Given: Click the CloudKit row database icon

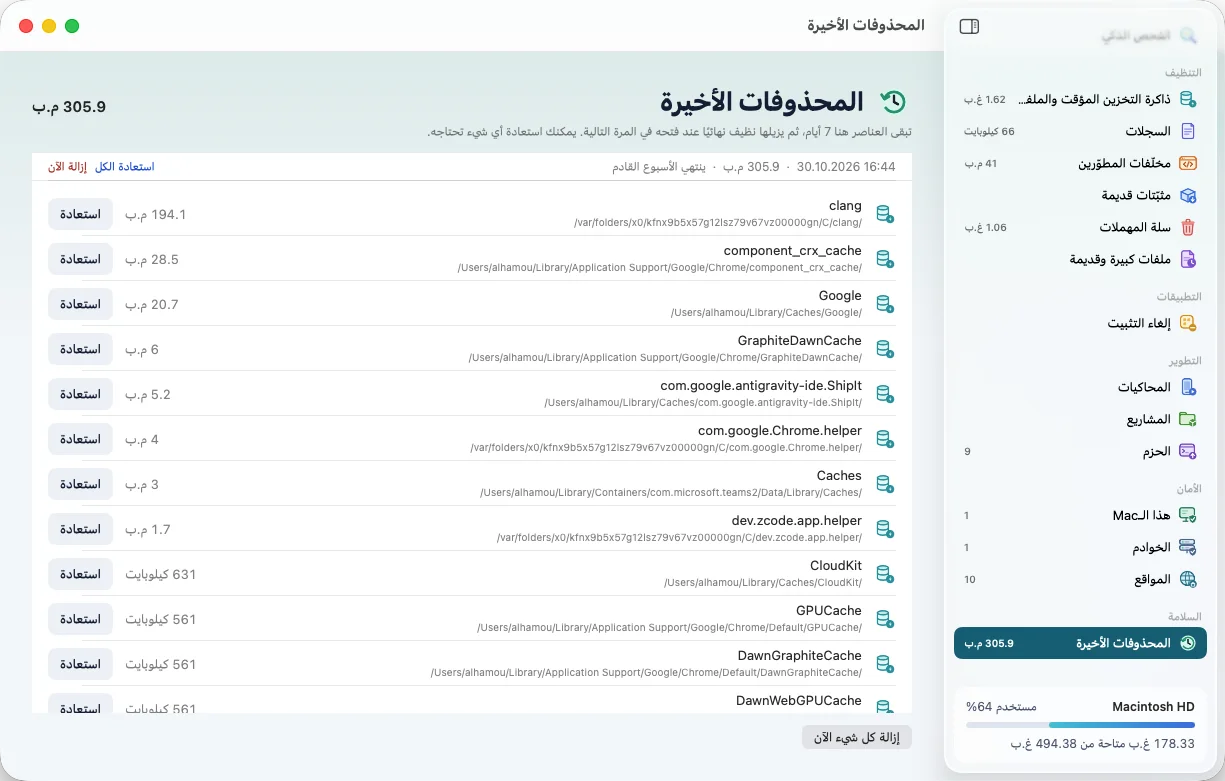Looking at the screenshot, I should point(884,574).
